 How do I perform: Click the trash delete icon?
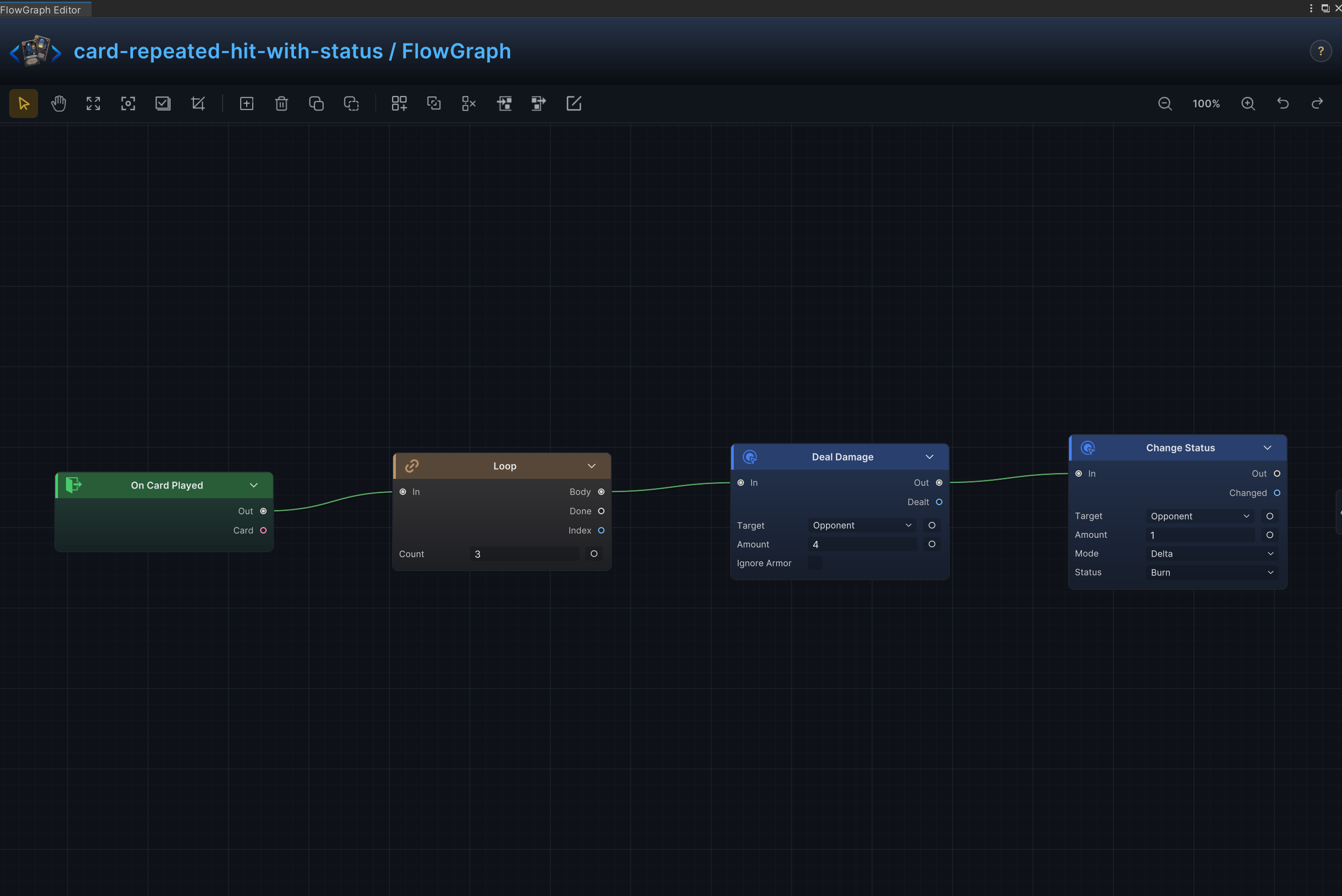click(281, 103)
